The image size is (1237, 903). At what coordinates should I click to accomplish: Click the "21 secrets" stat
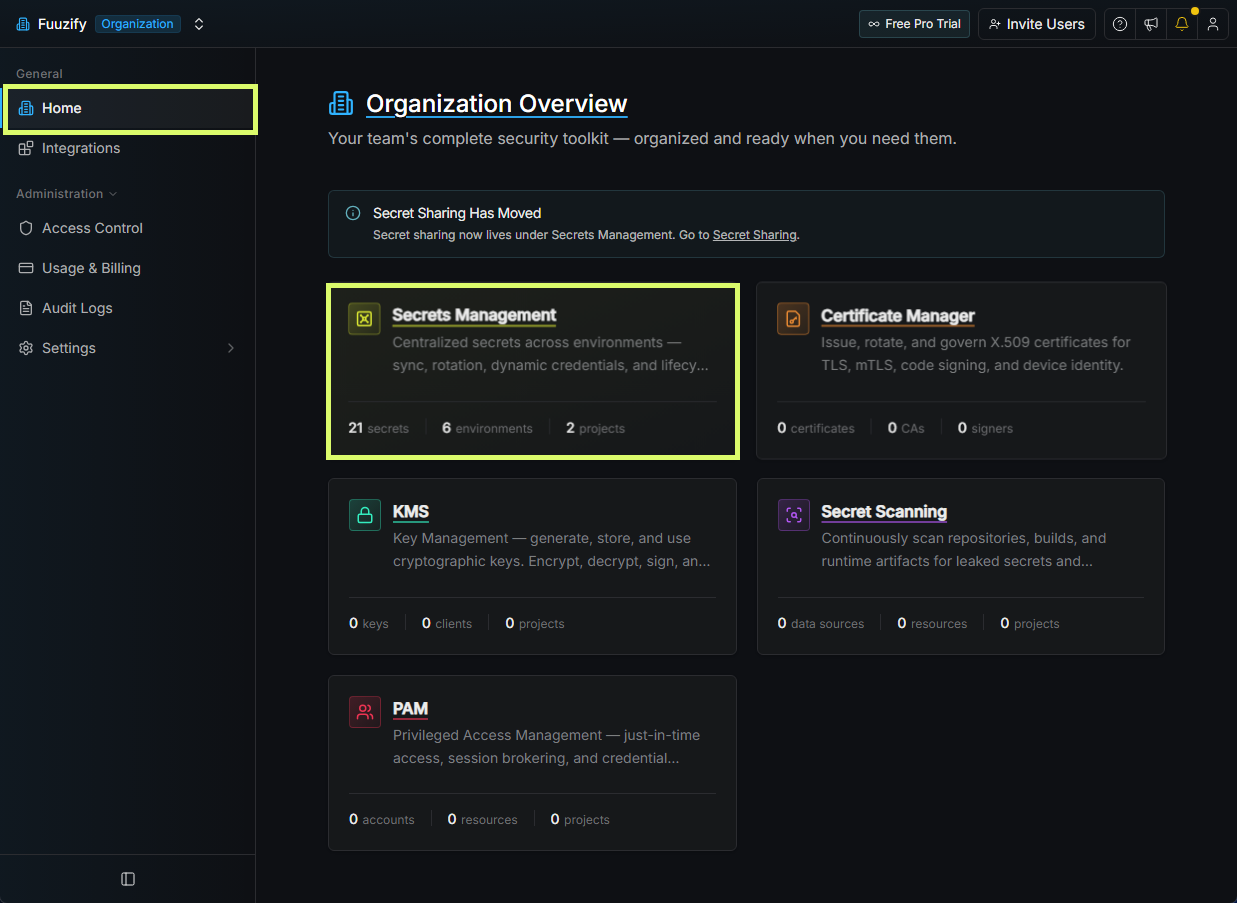(378, 428)
